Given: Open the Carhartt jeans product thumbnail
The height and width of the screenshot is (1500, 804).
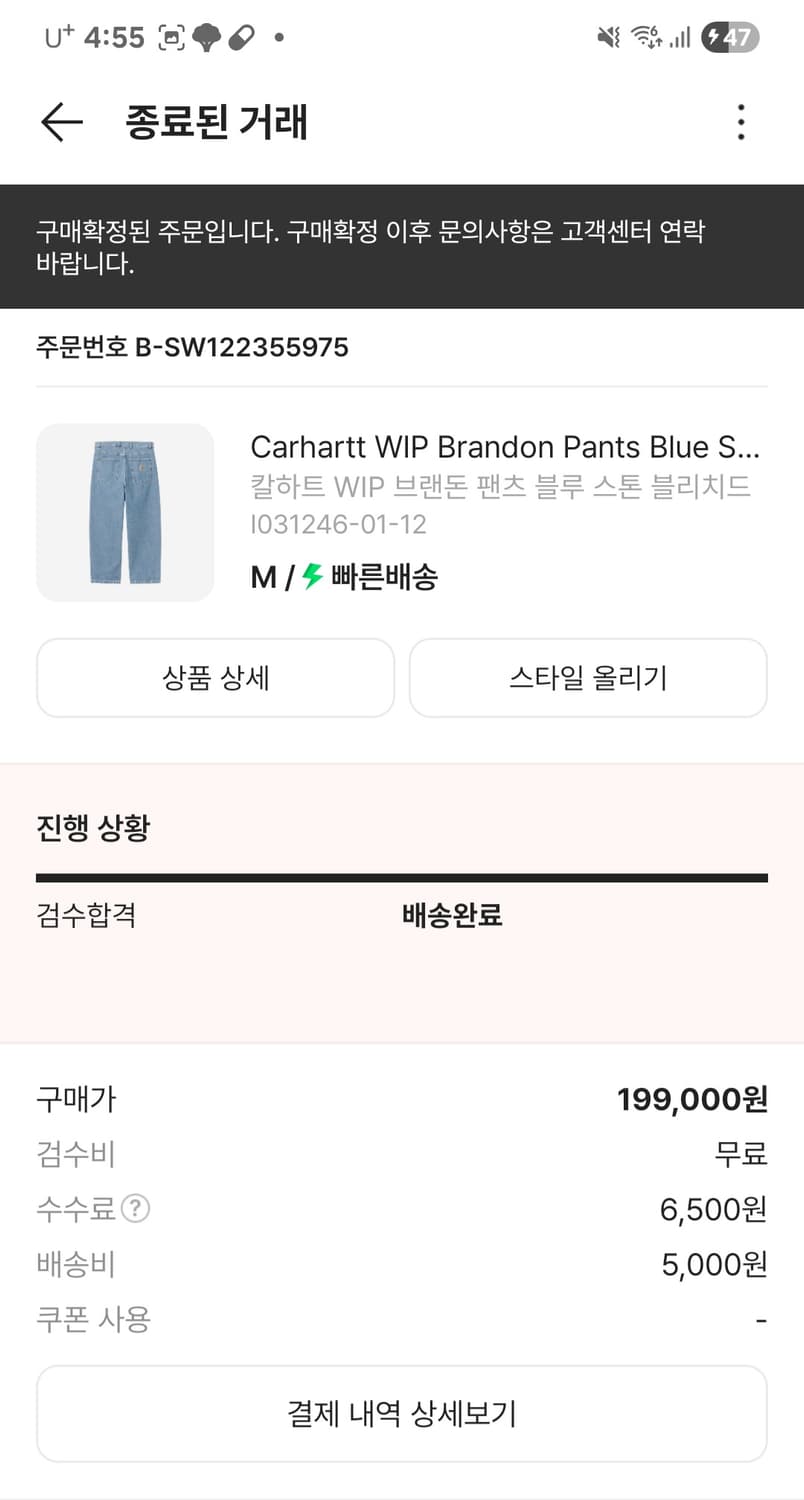Looking at the screenshot, I should (x=125, y=513).
